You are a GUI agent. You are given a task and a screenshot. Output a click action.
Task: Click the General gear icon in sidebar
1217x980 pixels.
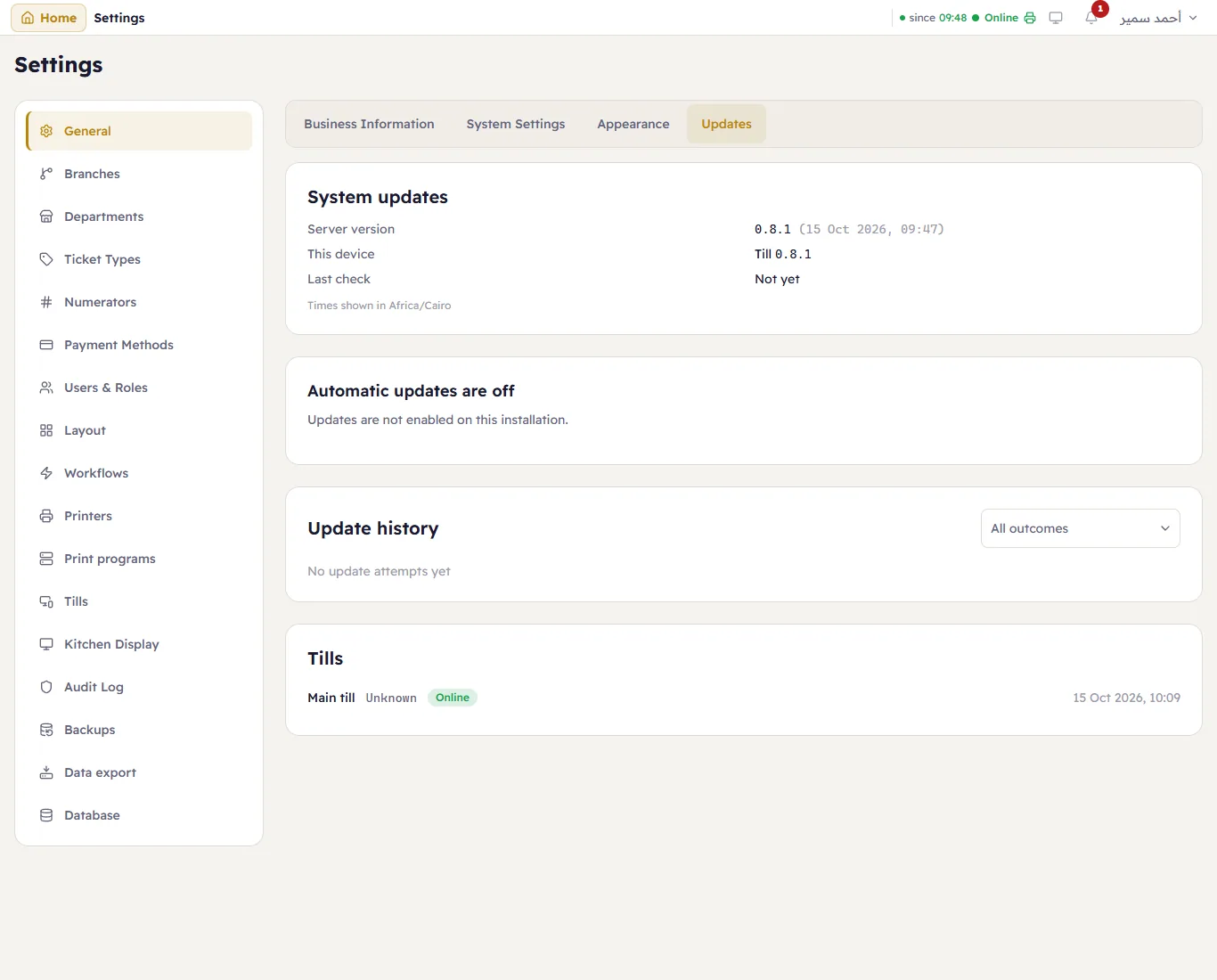tap(46, 131)
